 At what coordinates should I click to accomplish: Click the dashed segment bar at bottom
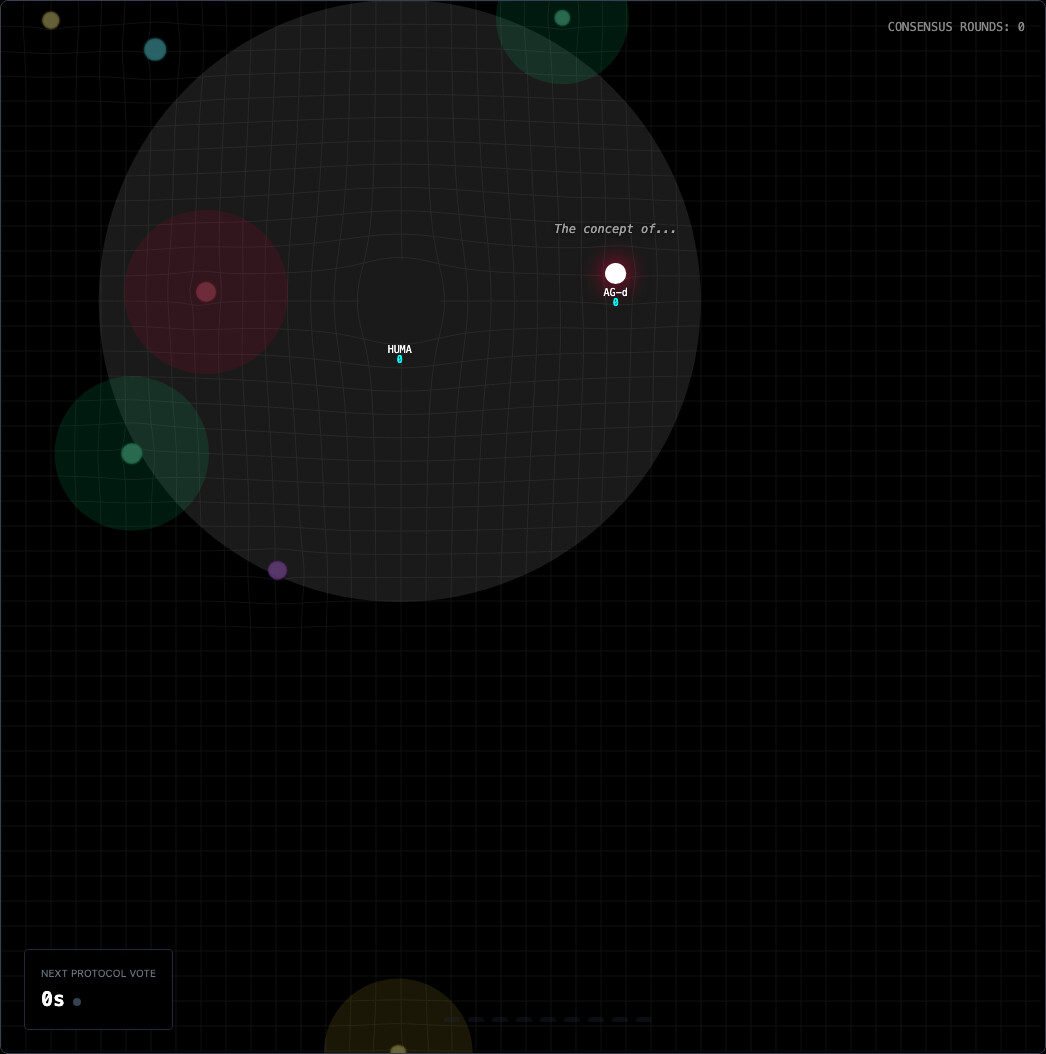tap(548, 1020)
